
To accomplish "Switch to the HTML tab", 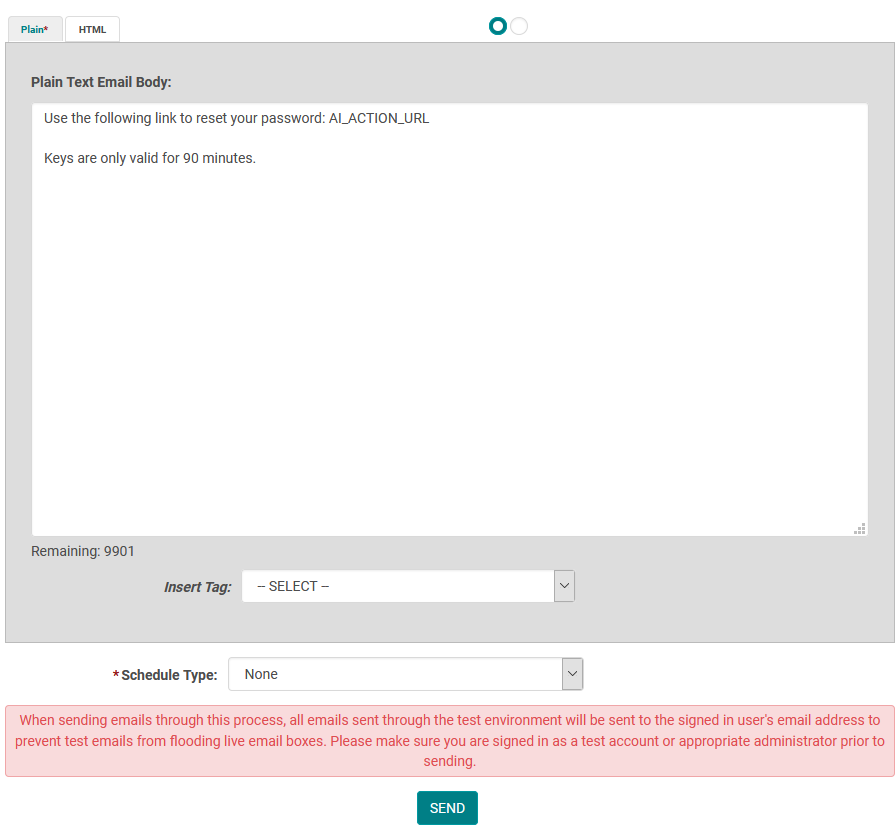I will 92,29.
